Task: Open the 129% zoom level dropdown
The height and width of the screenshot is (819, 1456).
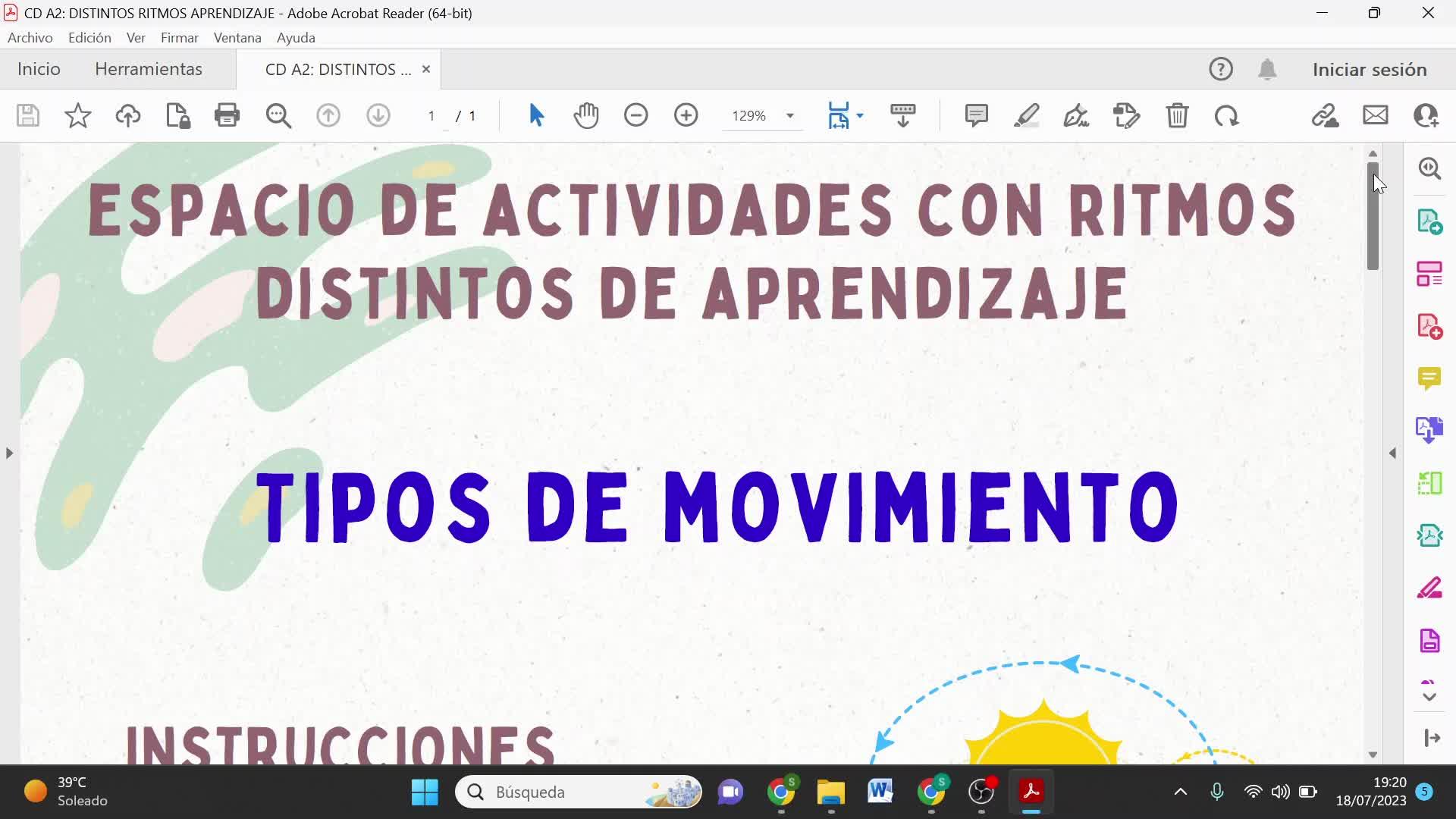Action: [789, 115]
